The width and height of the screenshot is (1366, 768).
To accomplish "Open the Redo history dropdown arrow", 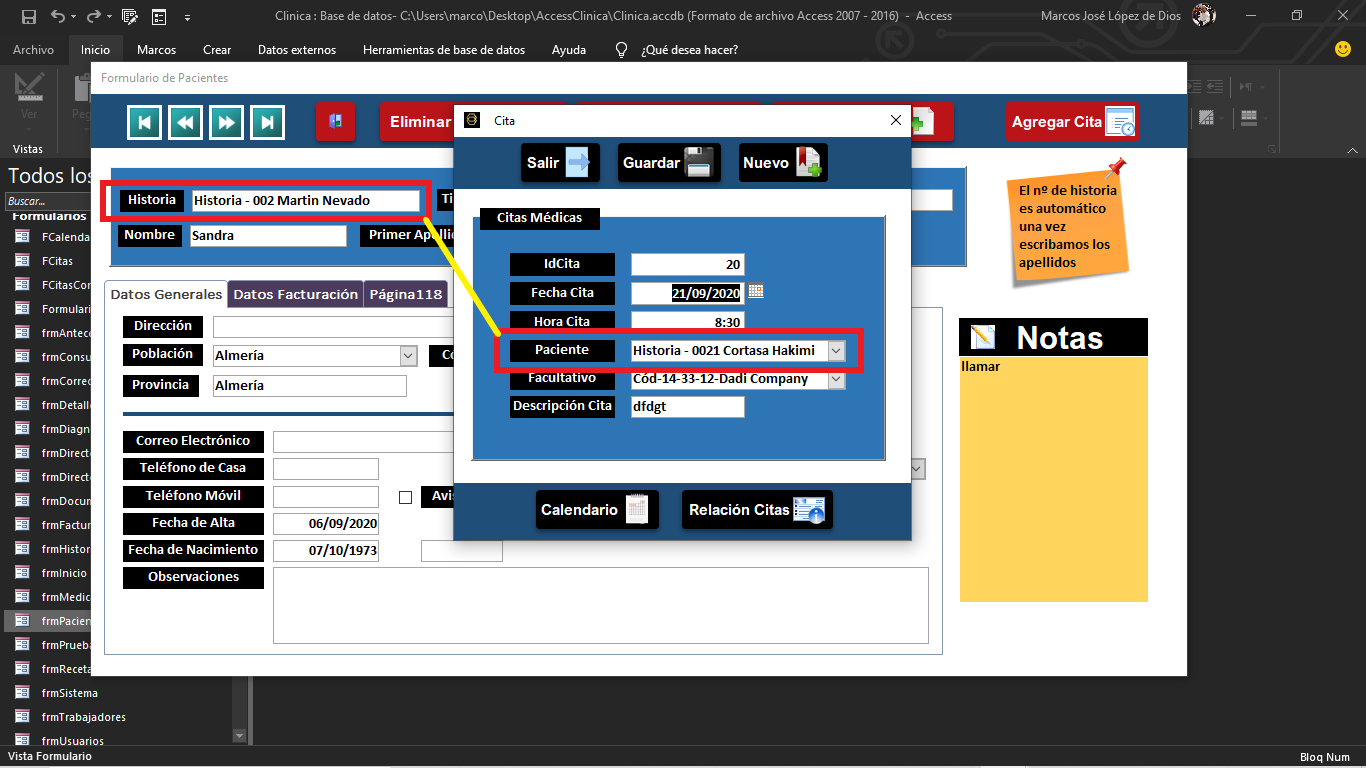I will tap(109, 17).
